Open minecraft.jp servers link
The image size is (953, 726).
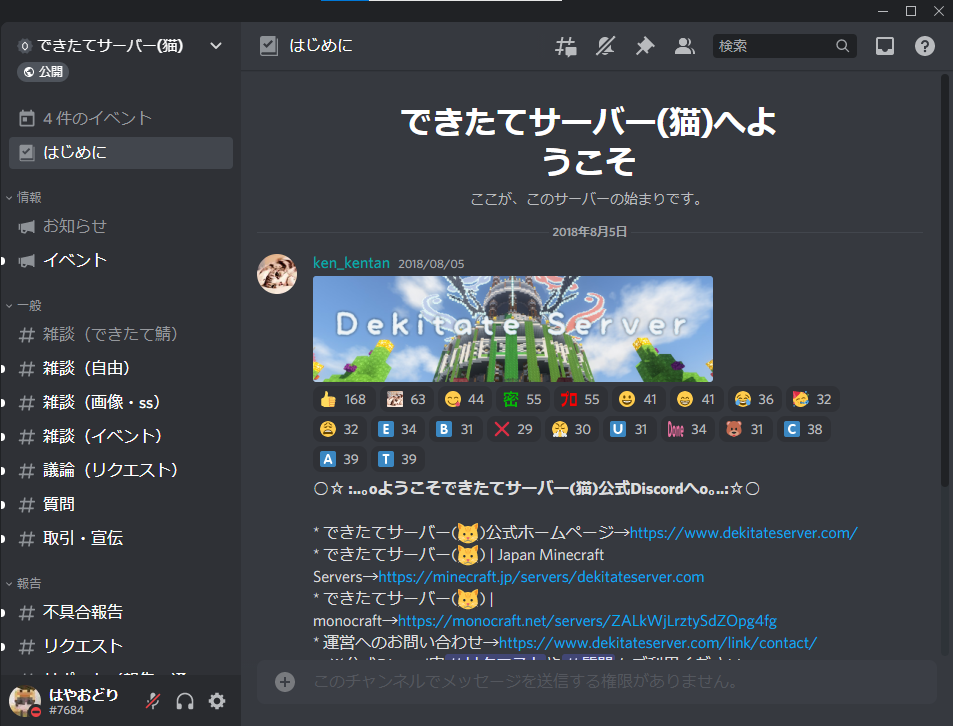541,577
